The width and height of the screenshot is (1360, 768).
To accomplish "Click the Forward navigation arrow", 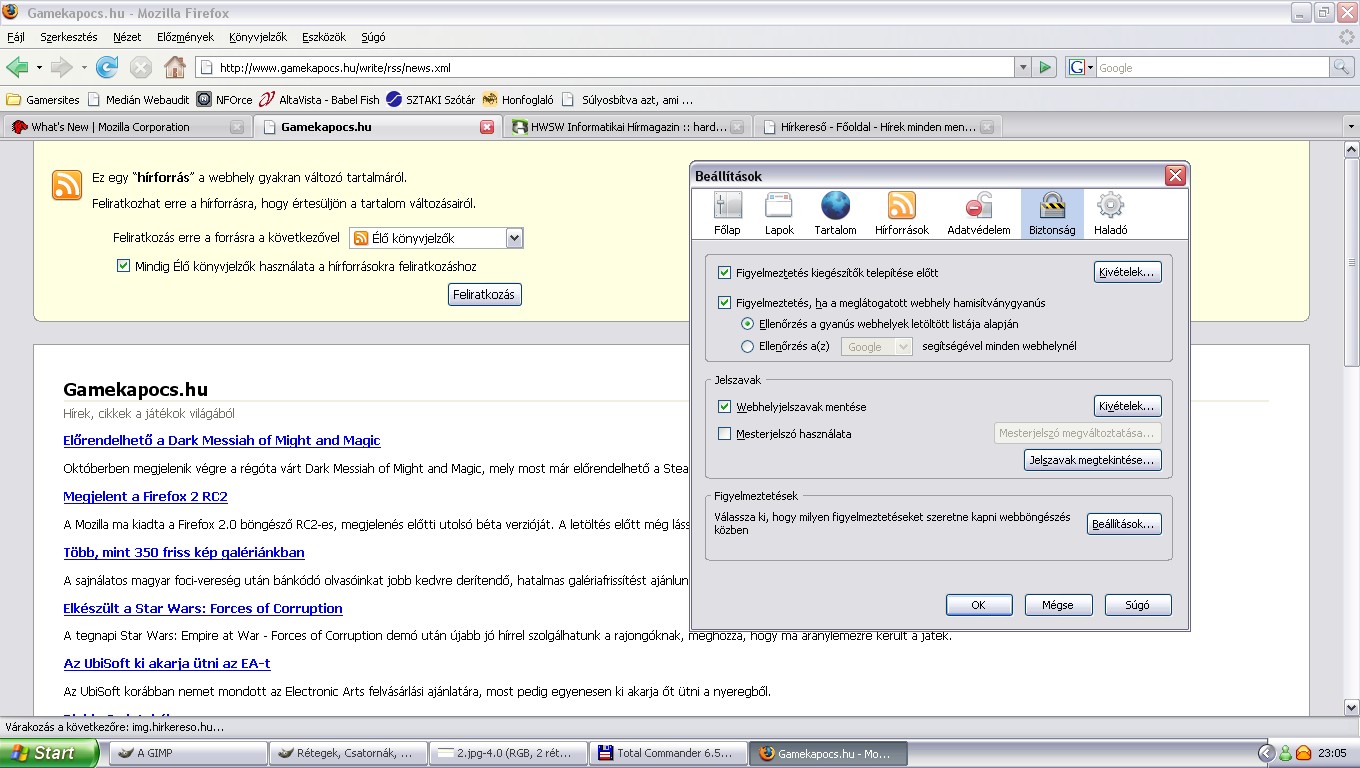I will 62,67.
